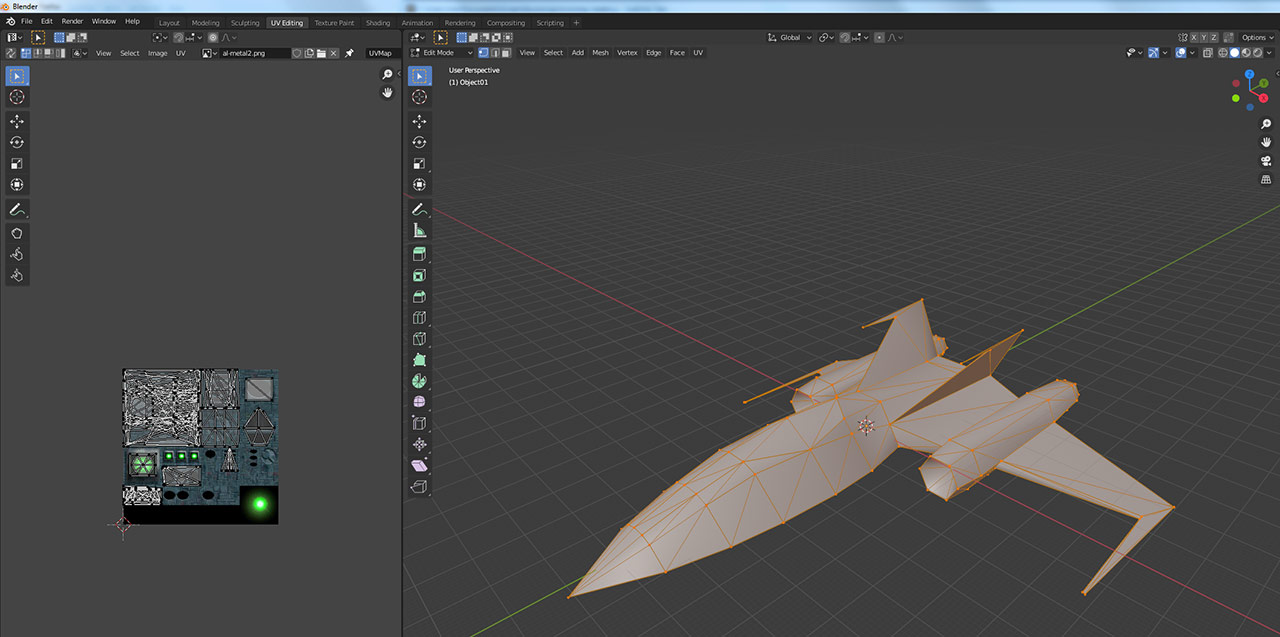Select the Annotate tool in the UV editor
Viewport: 1280px width, 637px height.
coord(16,209)
